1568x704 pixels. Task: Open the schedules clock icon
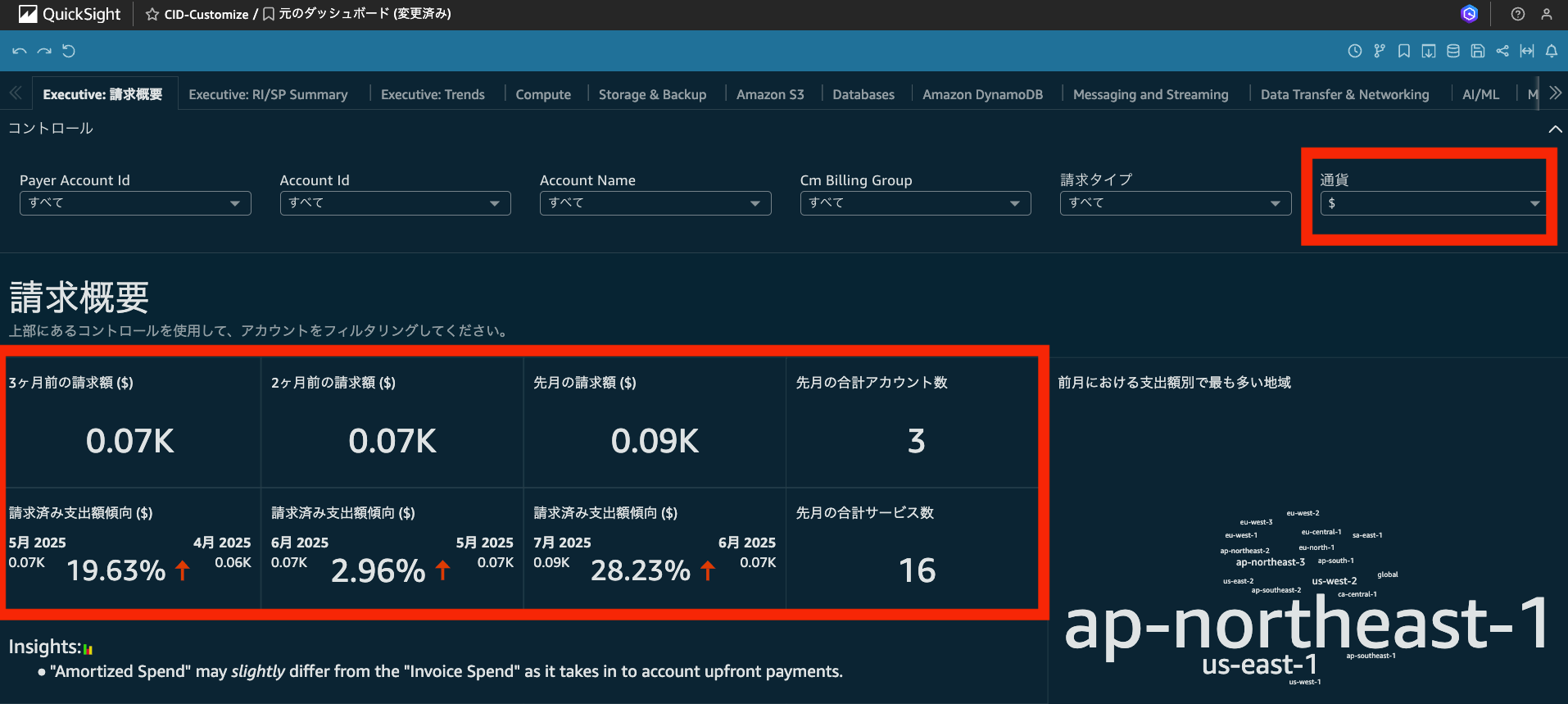pos(1355,51)
